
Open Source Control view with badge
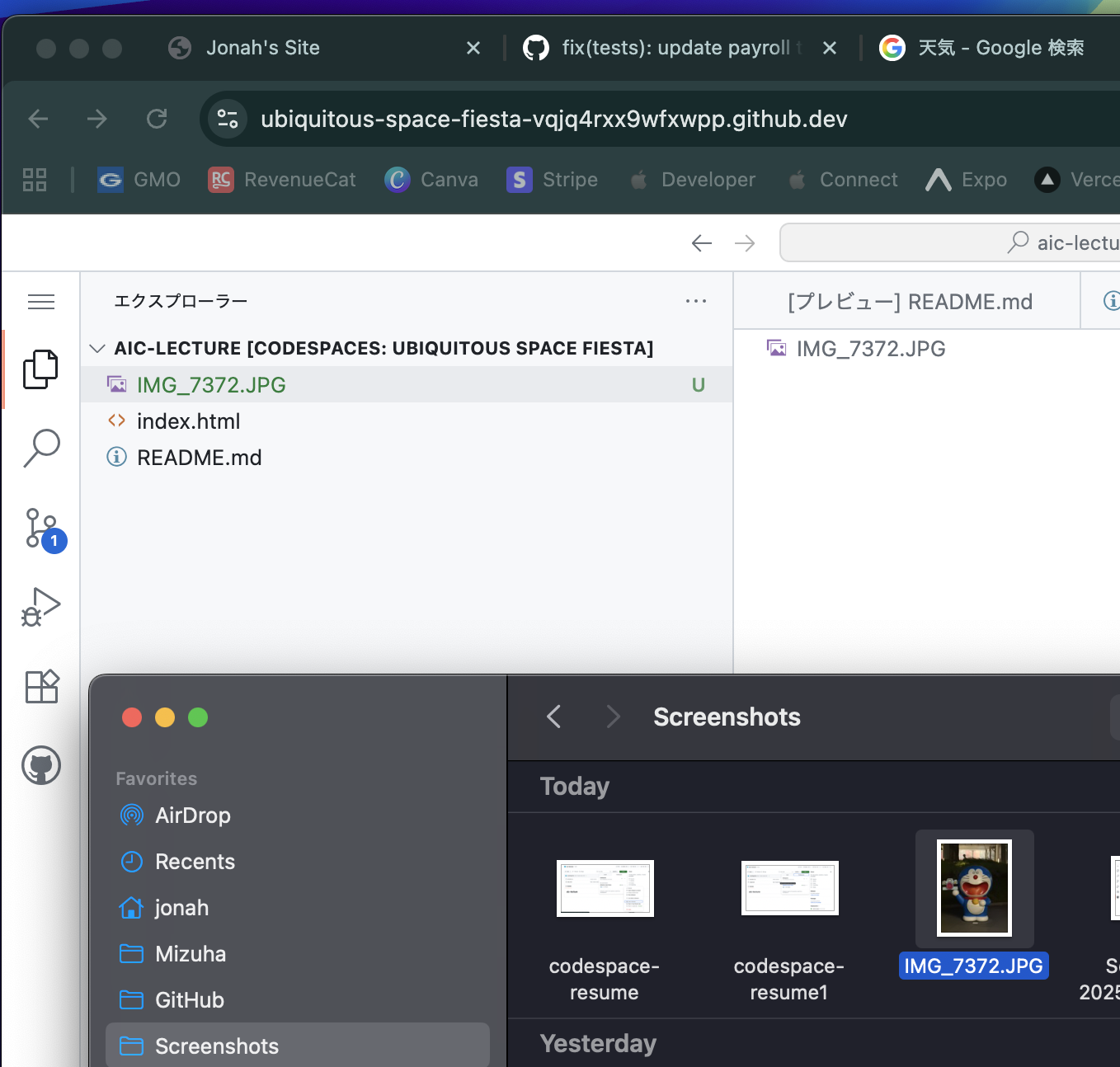click(x=40, y=528)
